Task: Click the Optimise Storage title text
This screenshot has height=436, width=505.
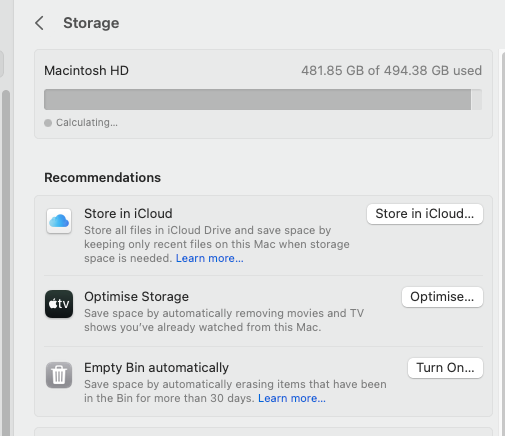Action: click(x=136, y=297)
